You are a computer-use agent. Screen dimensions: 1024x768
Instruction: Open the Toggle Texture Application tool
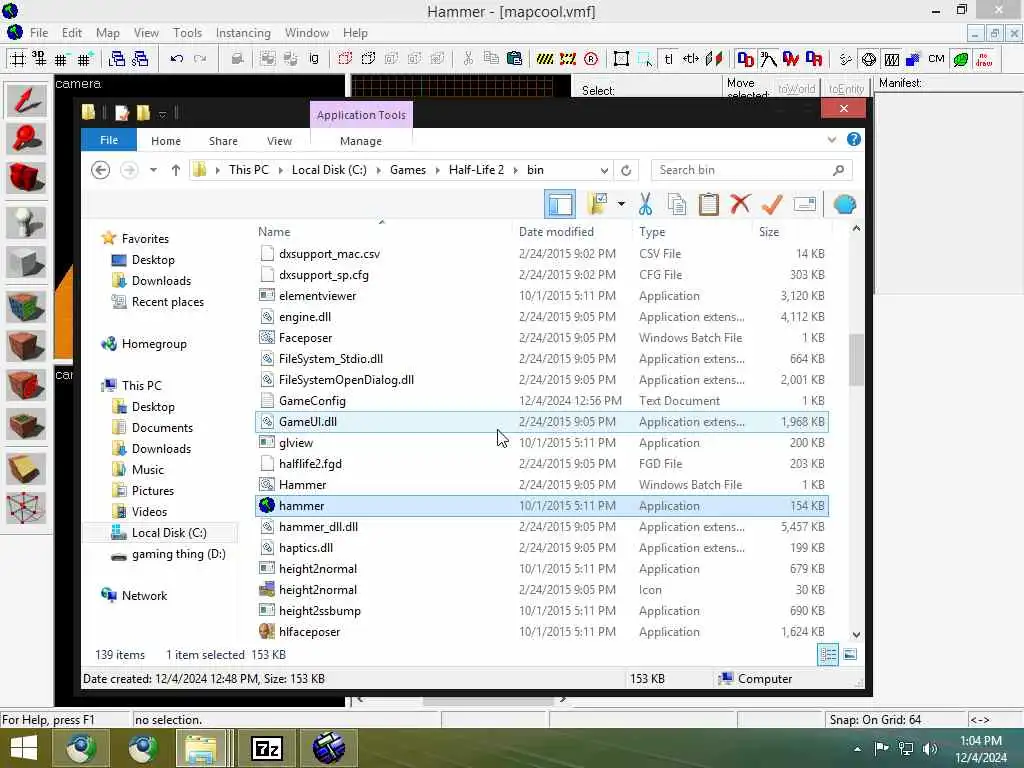coord(26,307)
